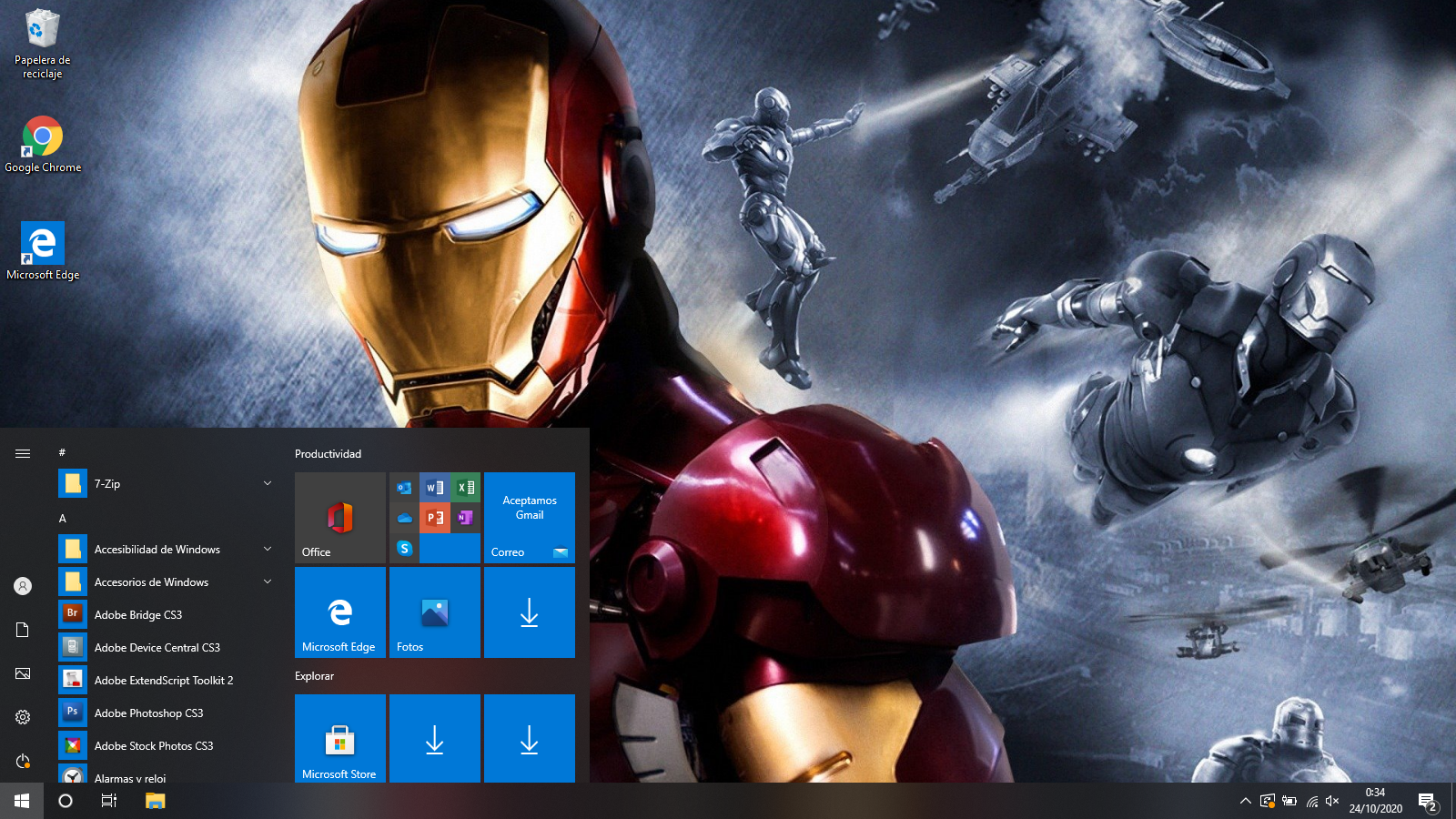Viewport: 1456px width, 819px height.
Task: Click the last download tile under Explorar
Action: pyautogui.click(x=530, y=738)
